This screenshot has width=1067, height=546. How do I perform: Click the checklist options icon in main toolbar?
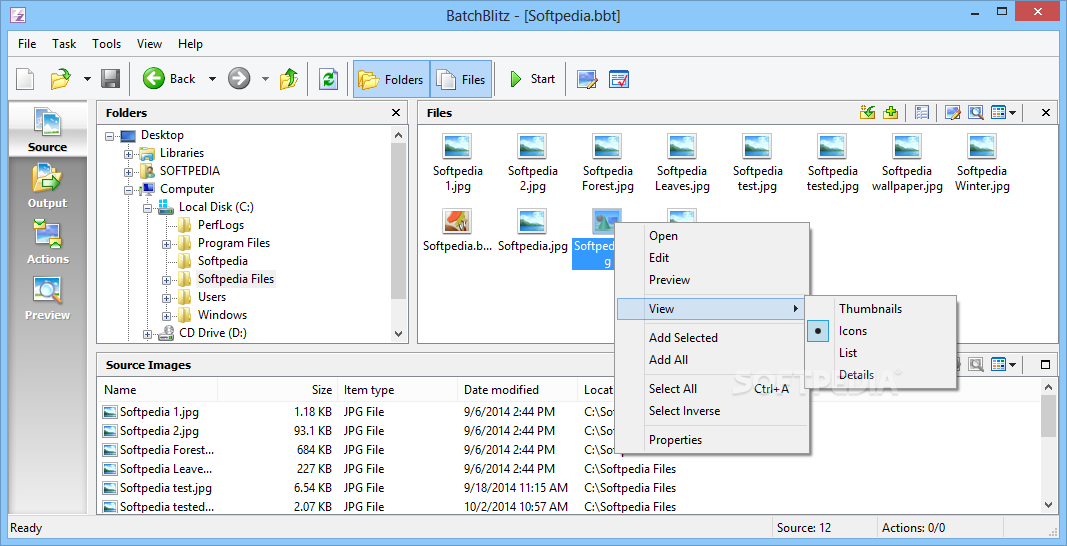pyautogui.click(x=619, y=79)
